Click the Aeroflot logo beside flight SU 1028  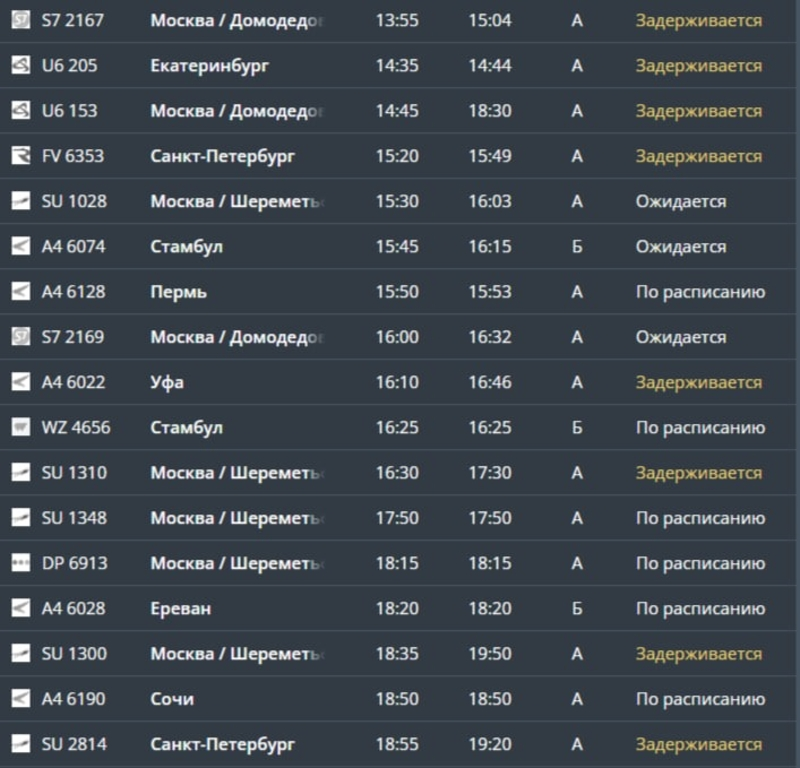click(20, 201)
